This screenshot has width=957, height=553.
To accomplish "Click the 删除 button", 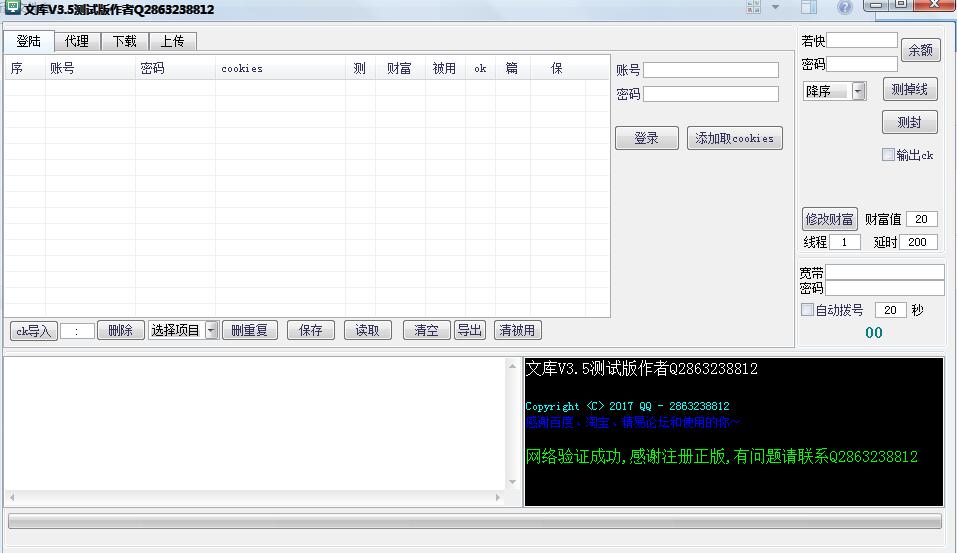I will click(120, 330).
